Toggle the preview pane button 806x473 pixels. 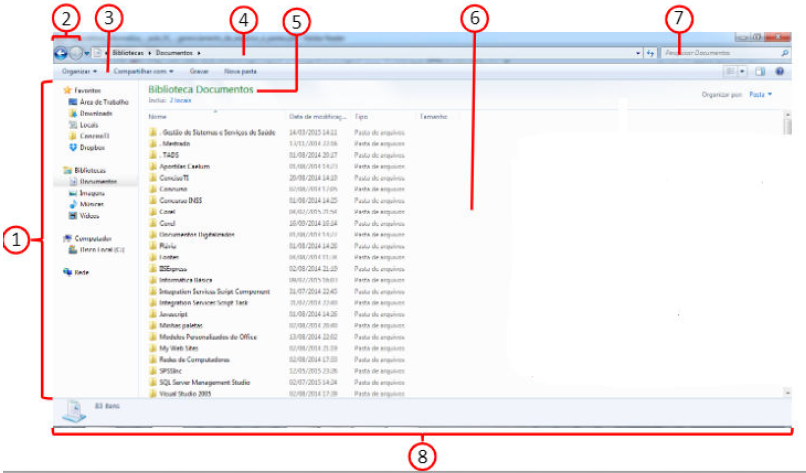(760, 72)
